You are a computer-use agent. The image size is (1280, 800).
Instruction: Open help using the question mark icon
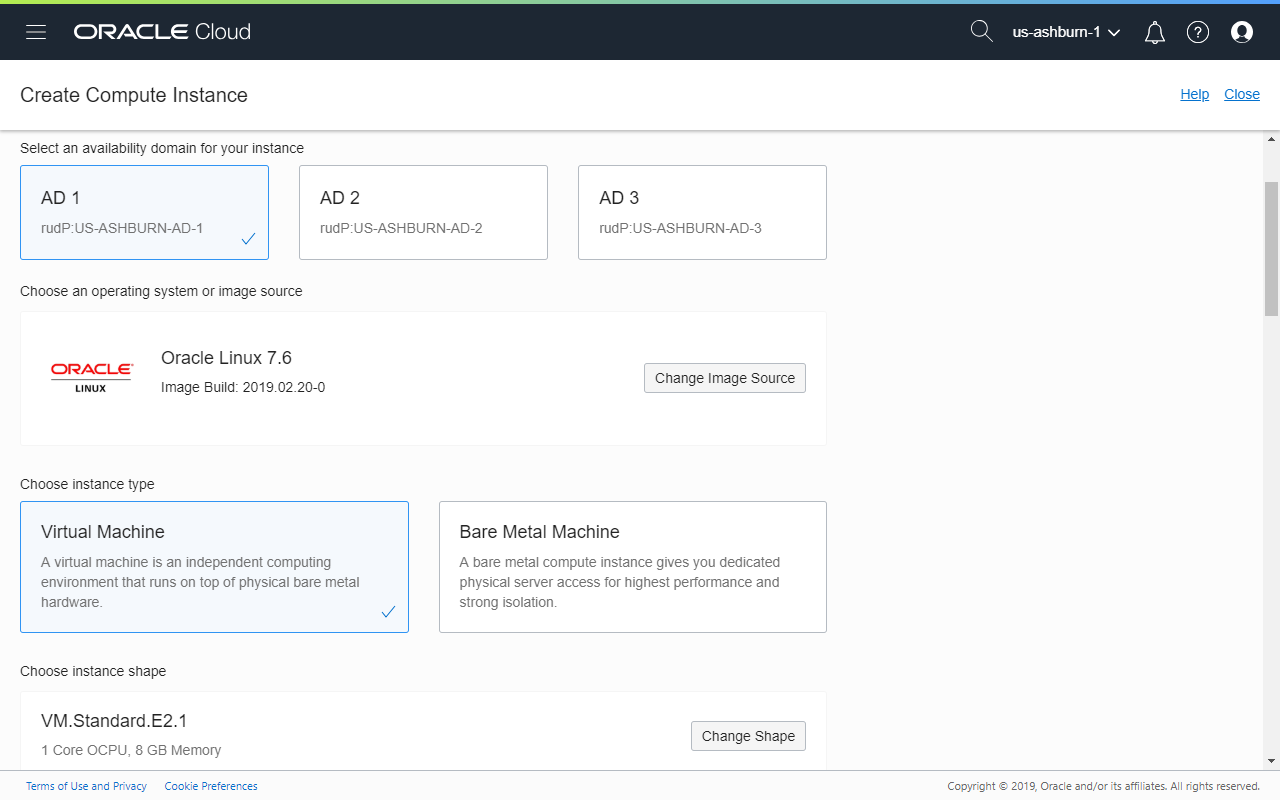(x=1198, y=31)
